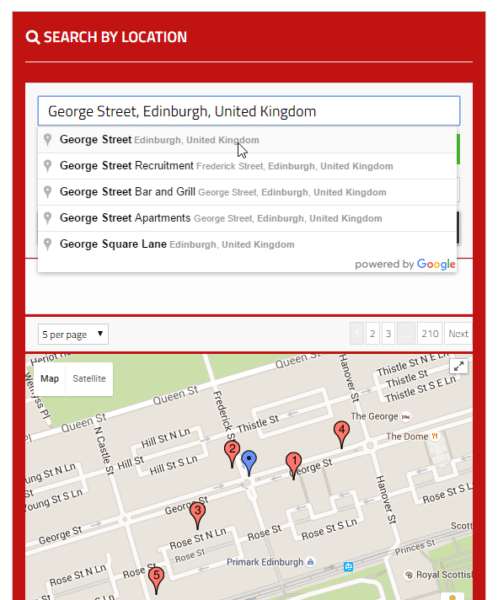
Task: Jump to results page 210
Action: click(430, 334)
